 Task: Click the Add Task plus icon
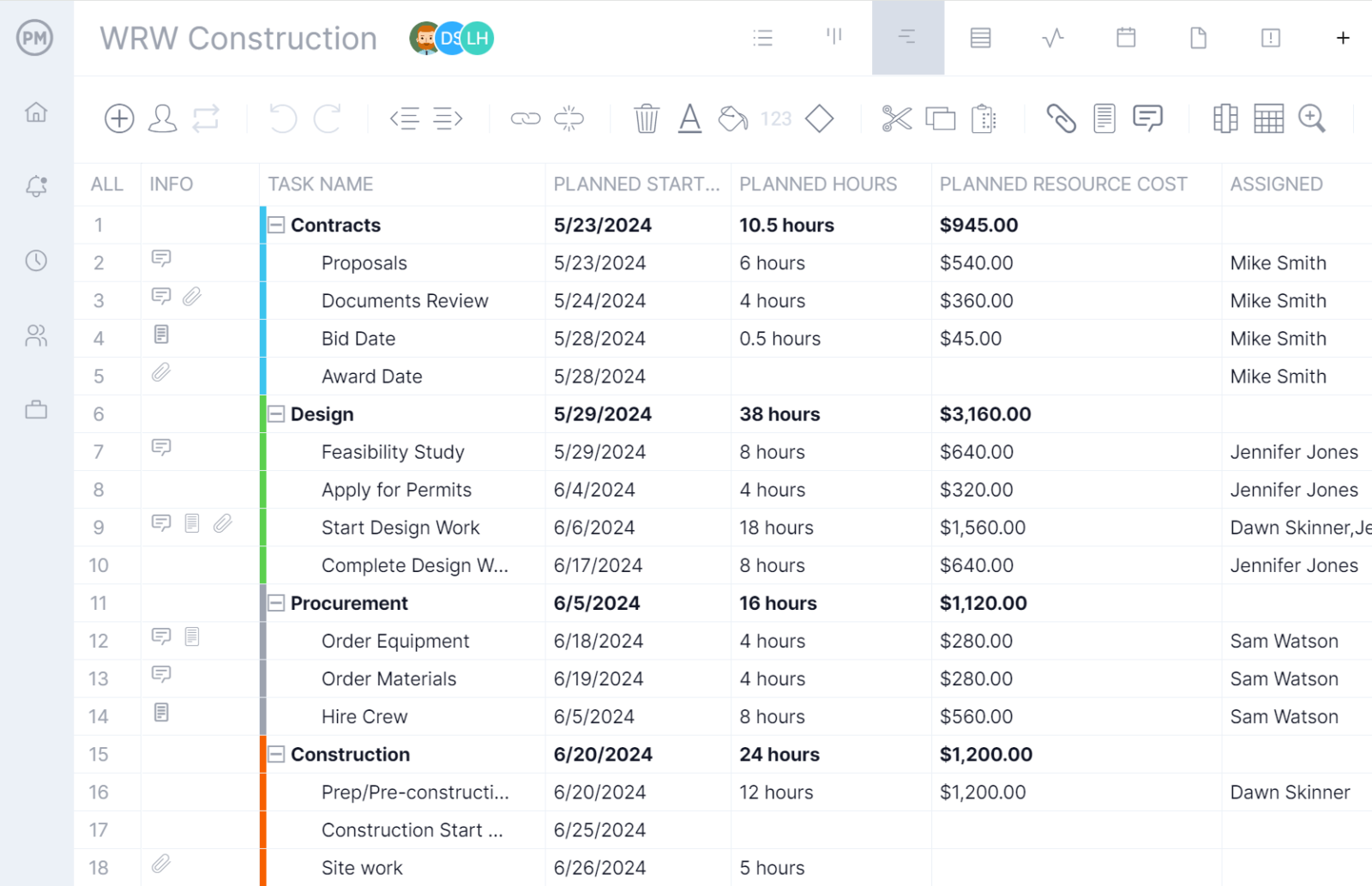(x=119, y=118)
